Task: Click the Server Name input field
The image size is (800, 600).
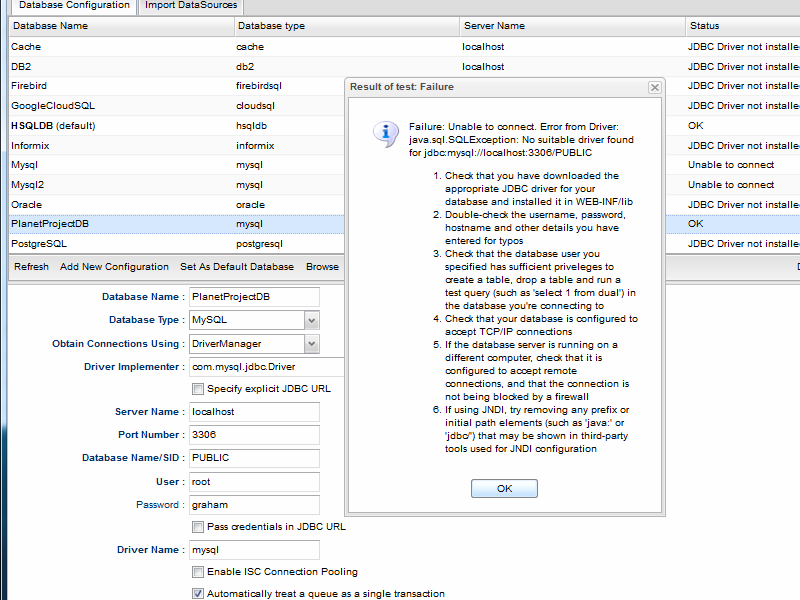Action: pos(253,412)
